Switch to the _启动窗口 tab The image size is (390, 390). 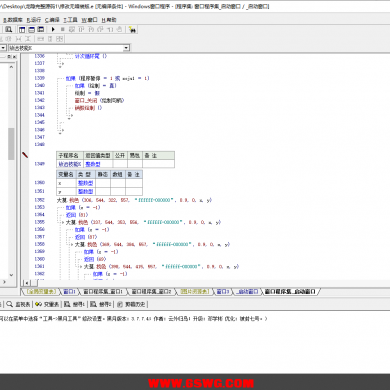(x=247, y=292)
